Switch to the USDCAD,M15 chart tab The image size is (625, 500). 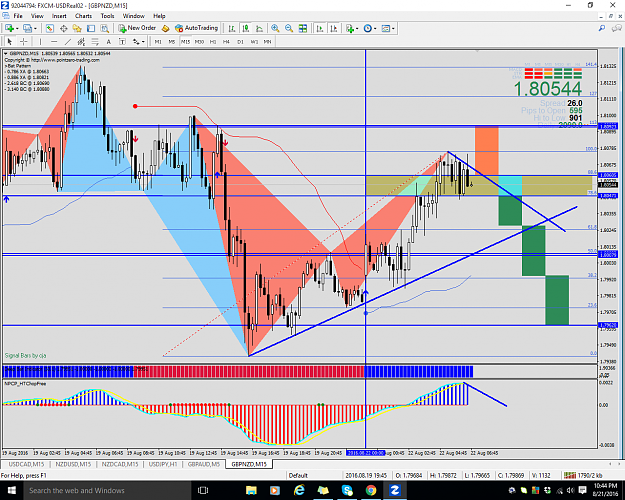coord(26,464)
